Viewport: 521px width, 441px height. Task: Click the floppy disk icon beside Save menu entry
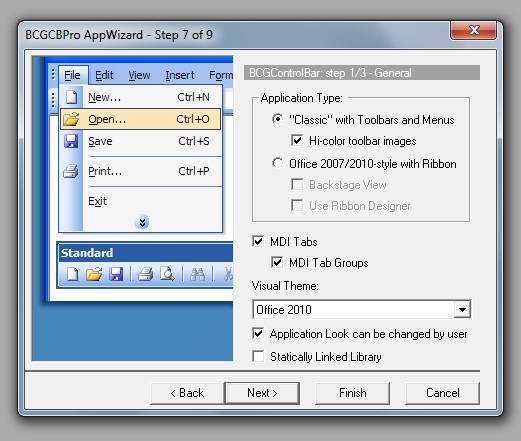(x=71, y=141)
